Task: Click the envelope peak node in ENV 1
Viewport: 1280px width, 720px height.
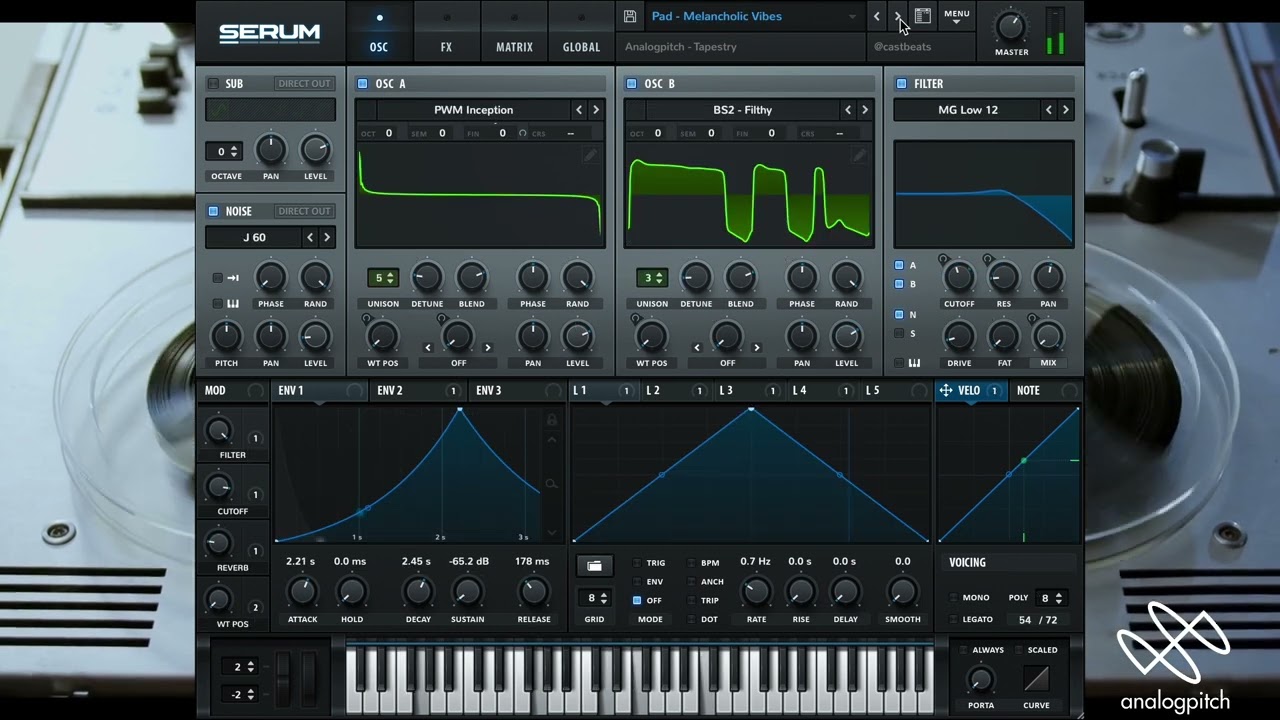Action: tap(460, 410)
